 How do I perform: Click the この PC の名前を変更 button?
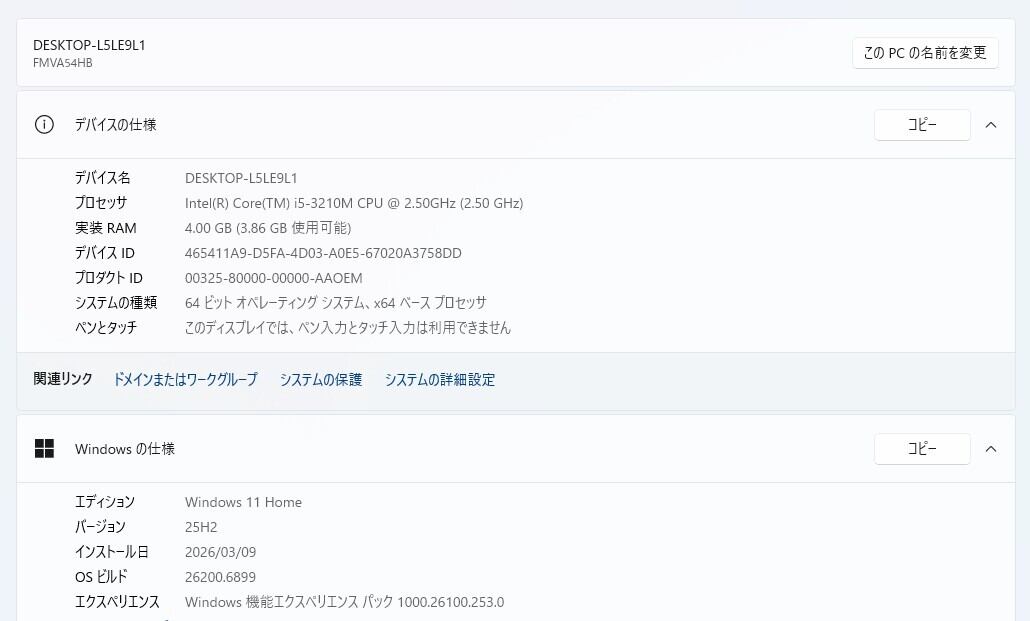click(x=926, y=53)
